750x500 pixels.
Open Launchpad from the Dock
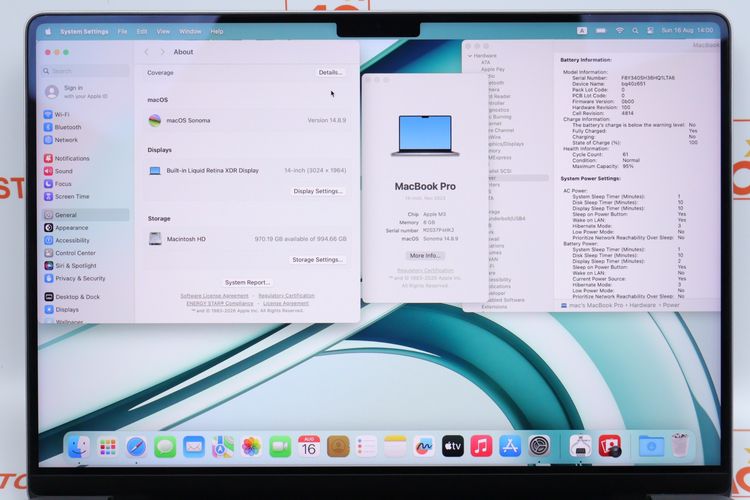coord(107,447)
